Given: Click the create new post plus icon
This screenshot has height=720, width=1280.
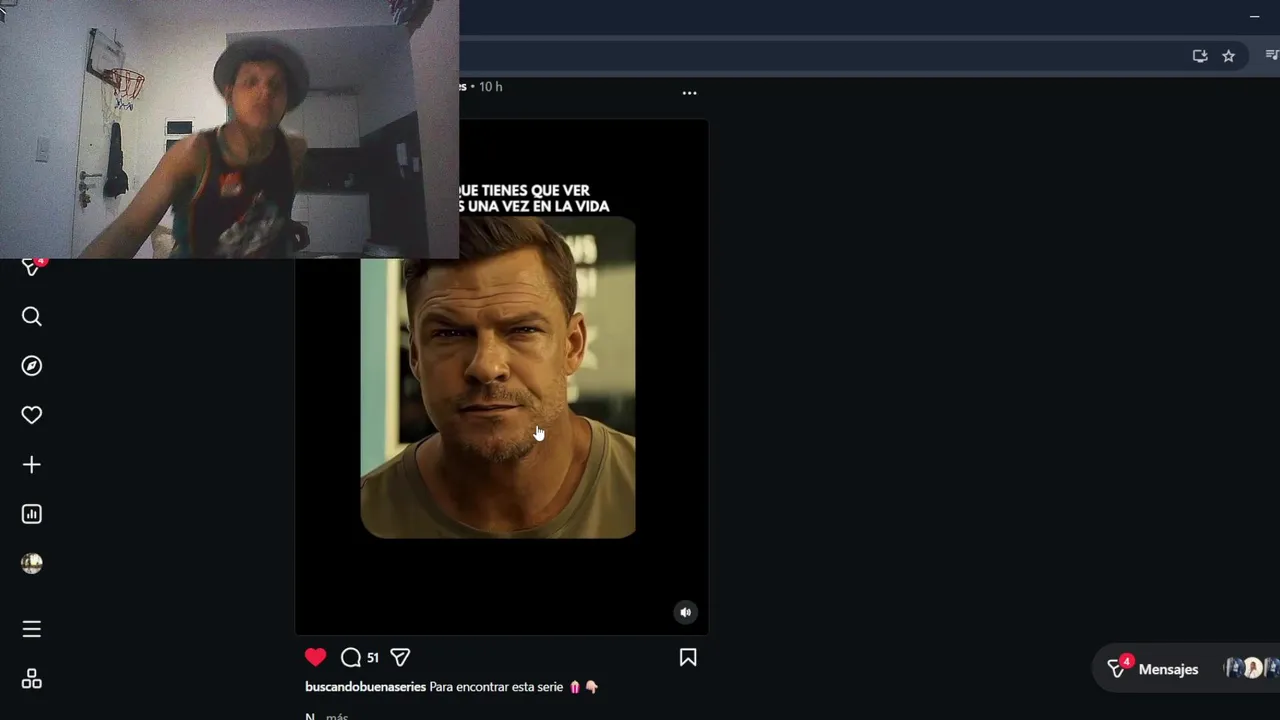Looking at the screenshot, I should pos(32,465).
